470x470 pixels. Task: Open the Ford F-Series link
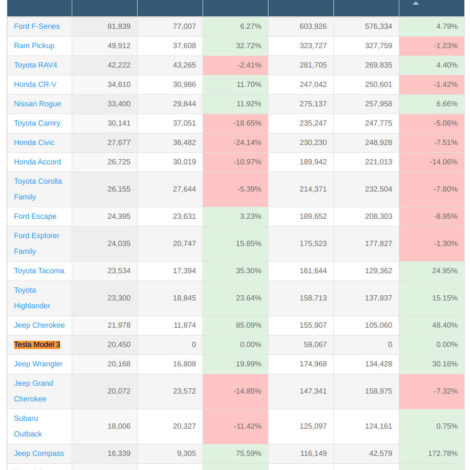pos(37,26)
